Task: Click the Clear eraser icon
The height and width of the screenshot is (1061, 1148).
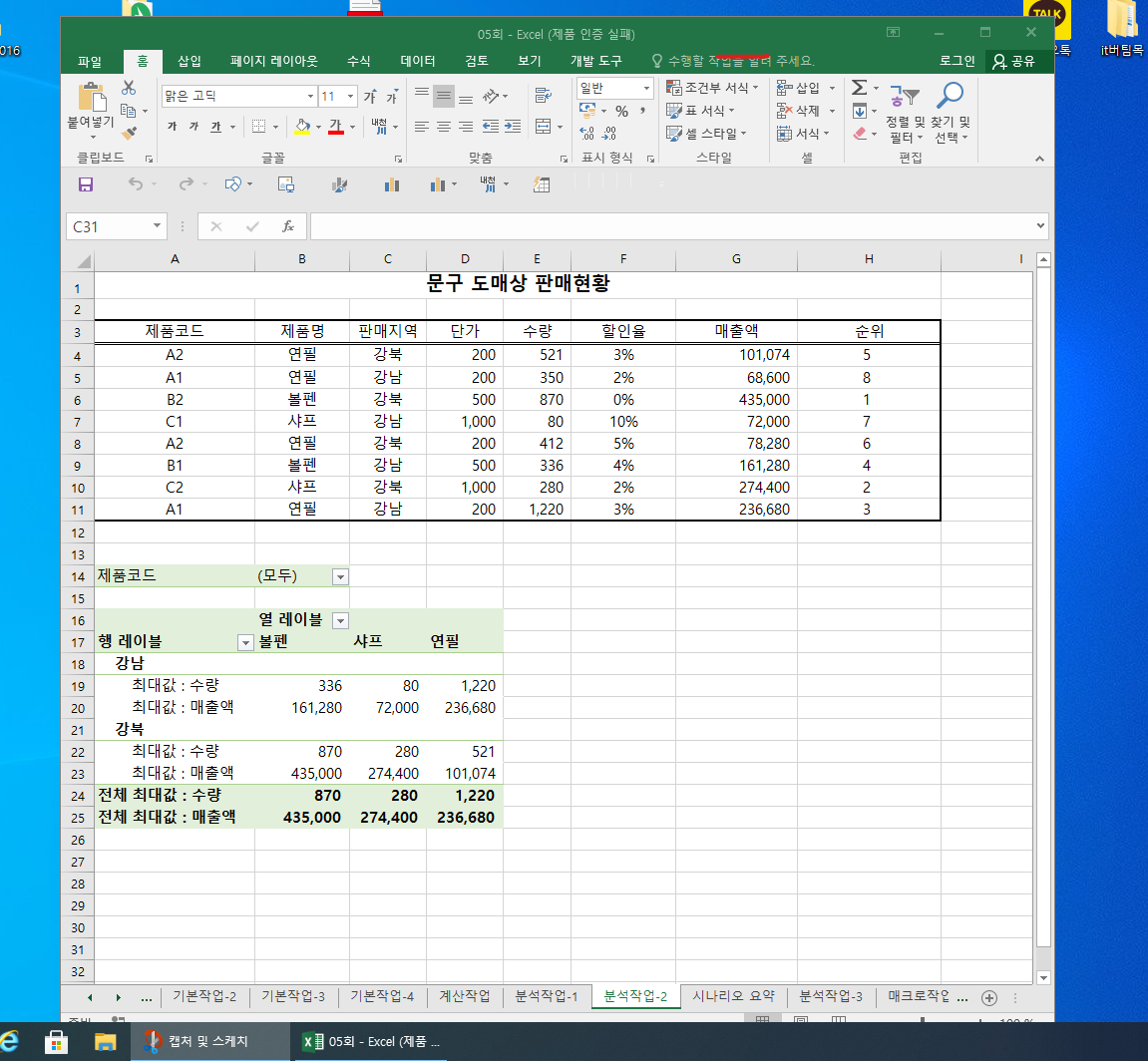Action: tap(860, 134)
